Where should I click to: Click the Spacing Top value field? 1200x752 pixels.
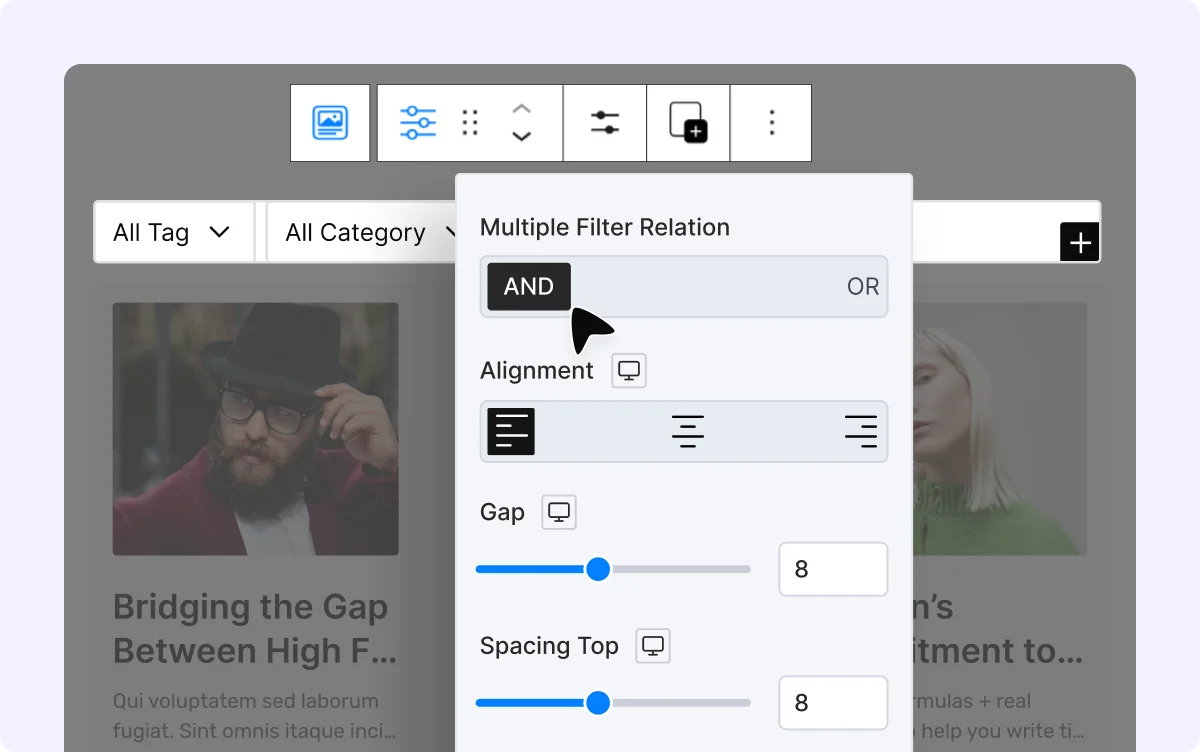(x=832, y=703)
